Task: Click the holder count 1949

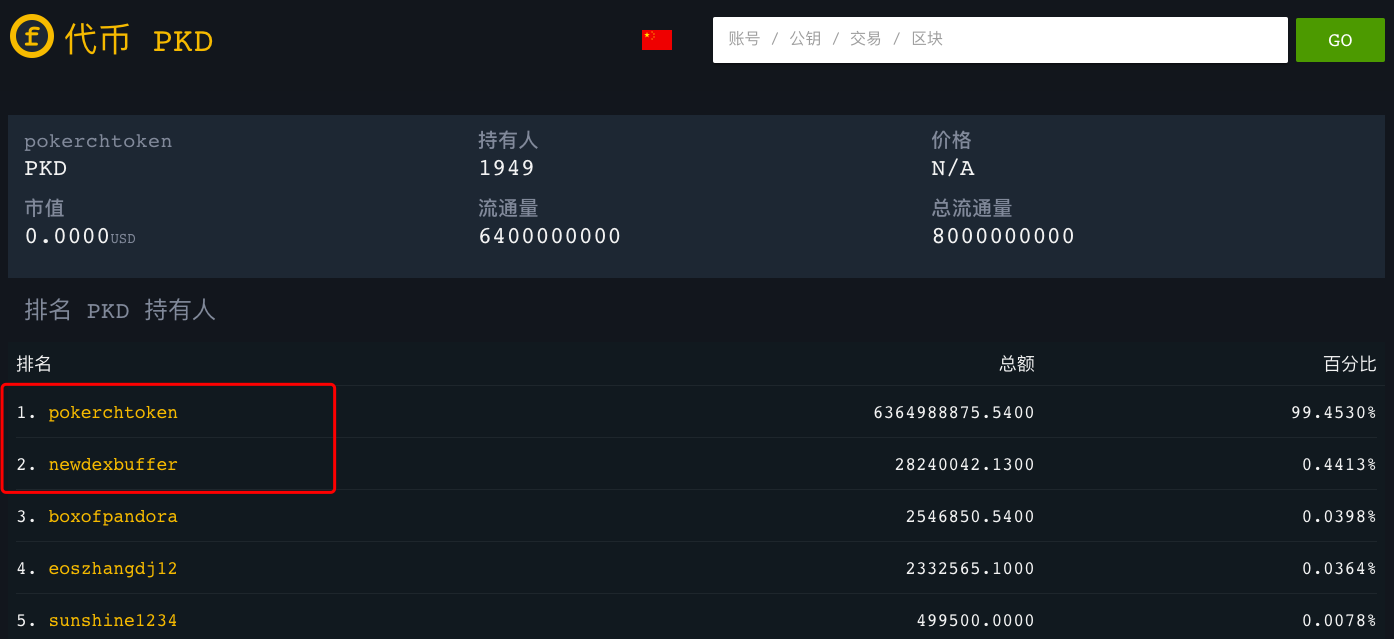Action: 507,168
